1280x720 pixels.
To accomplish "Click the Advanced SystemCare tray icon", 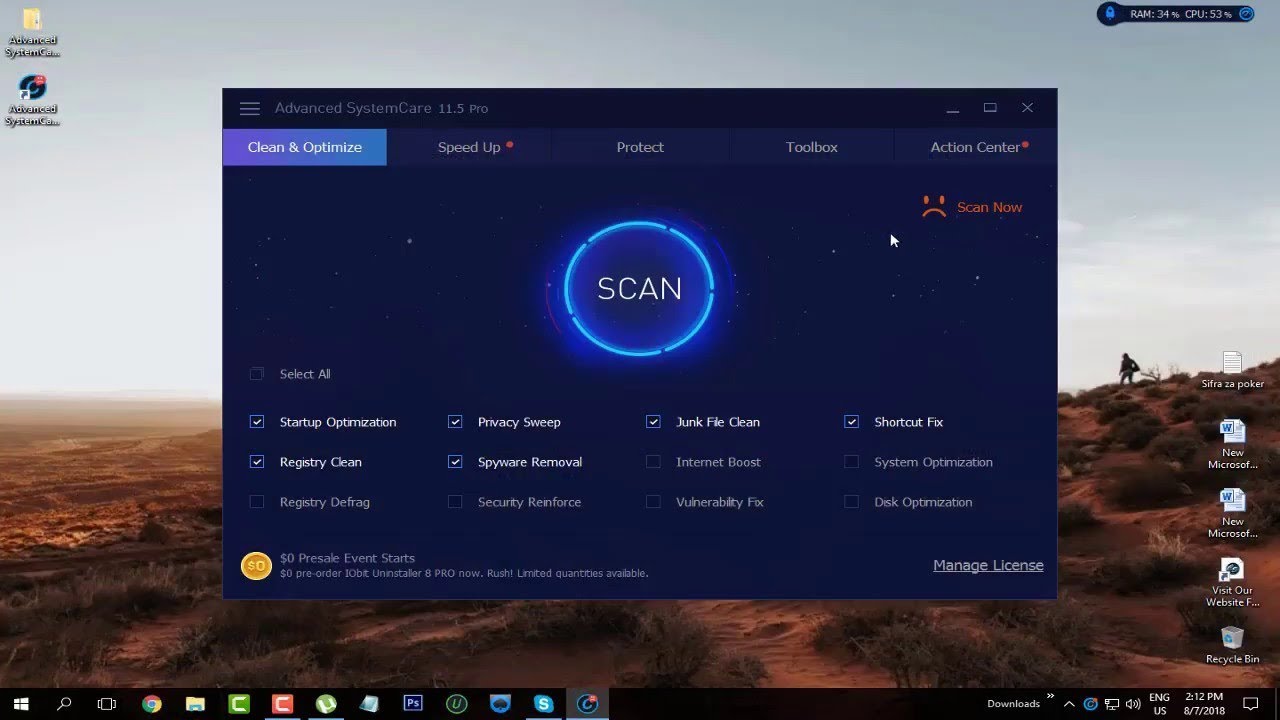I will [1091, 704].
